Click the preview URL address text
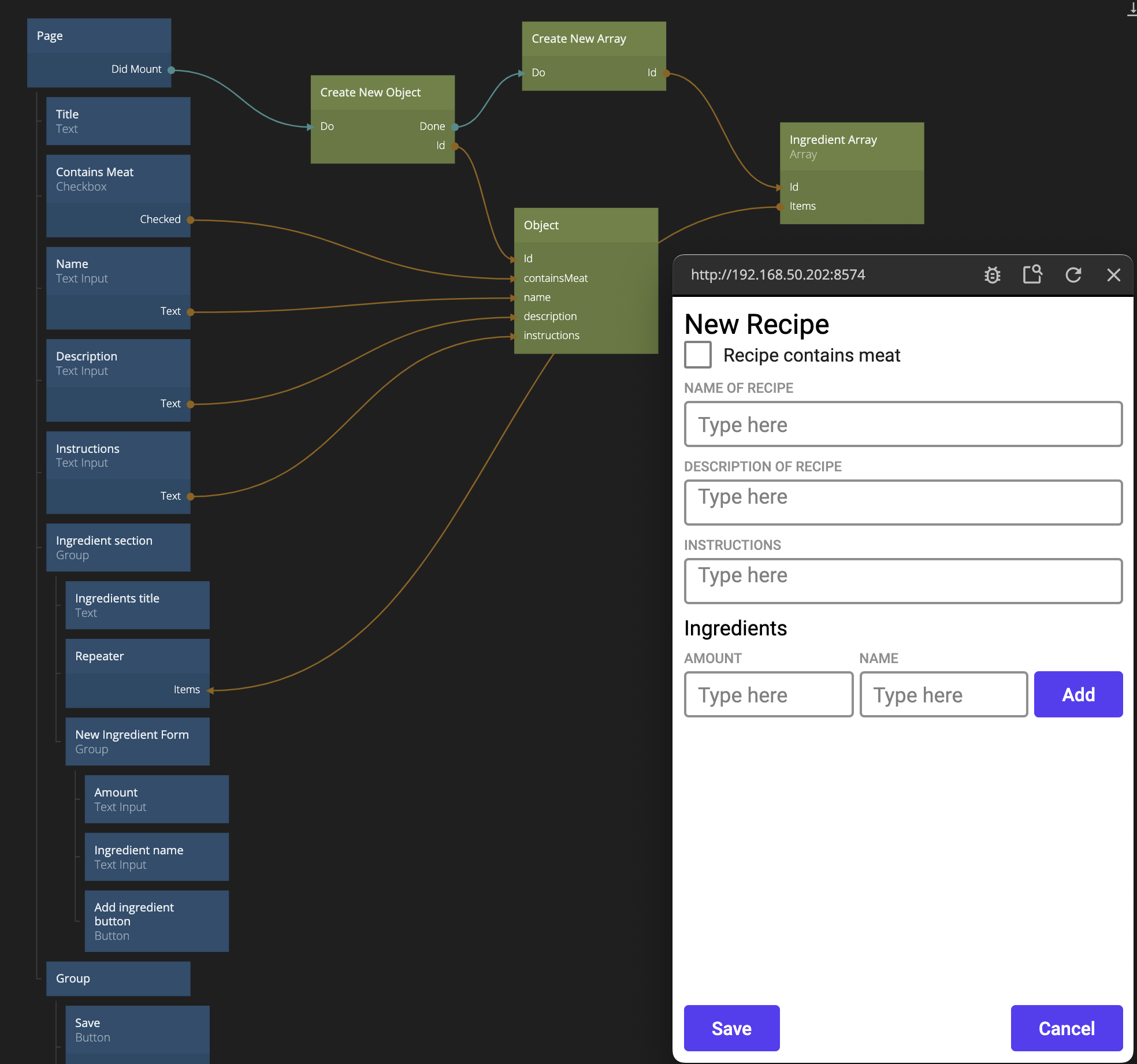The height and width of the screenshot is (1064, 1137). (x=778, y=275)
